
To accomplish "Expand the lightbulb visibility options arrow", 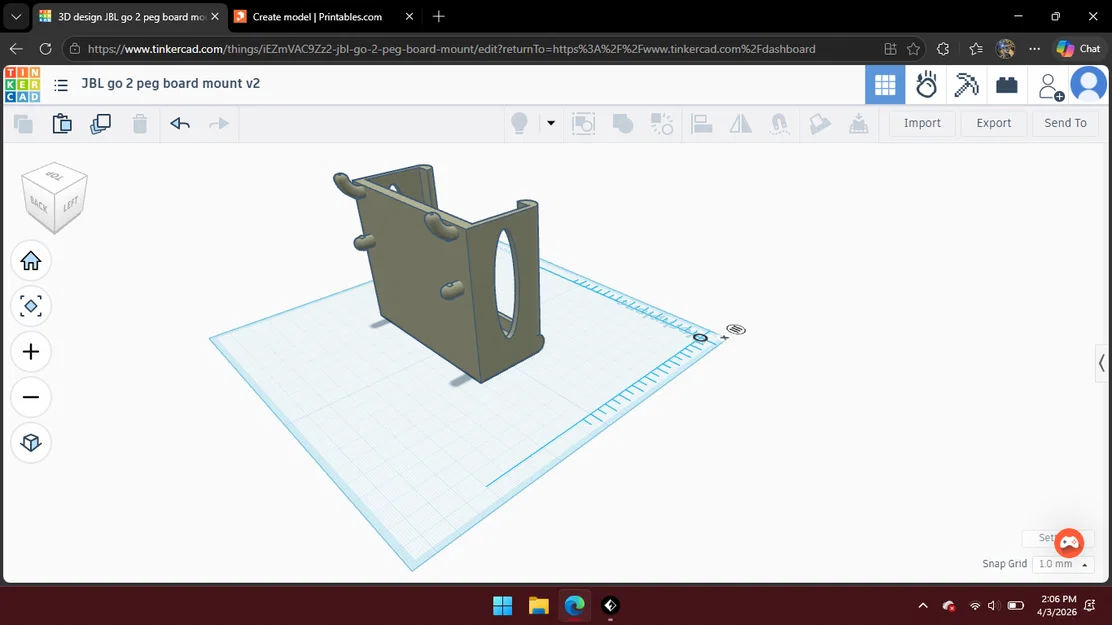I will [549, 123].
